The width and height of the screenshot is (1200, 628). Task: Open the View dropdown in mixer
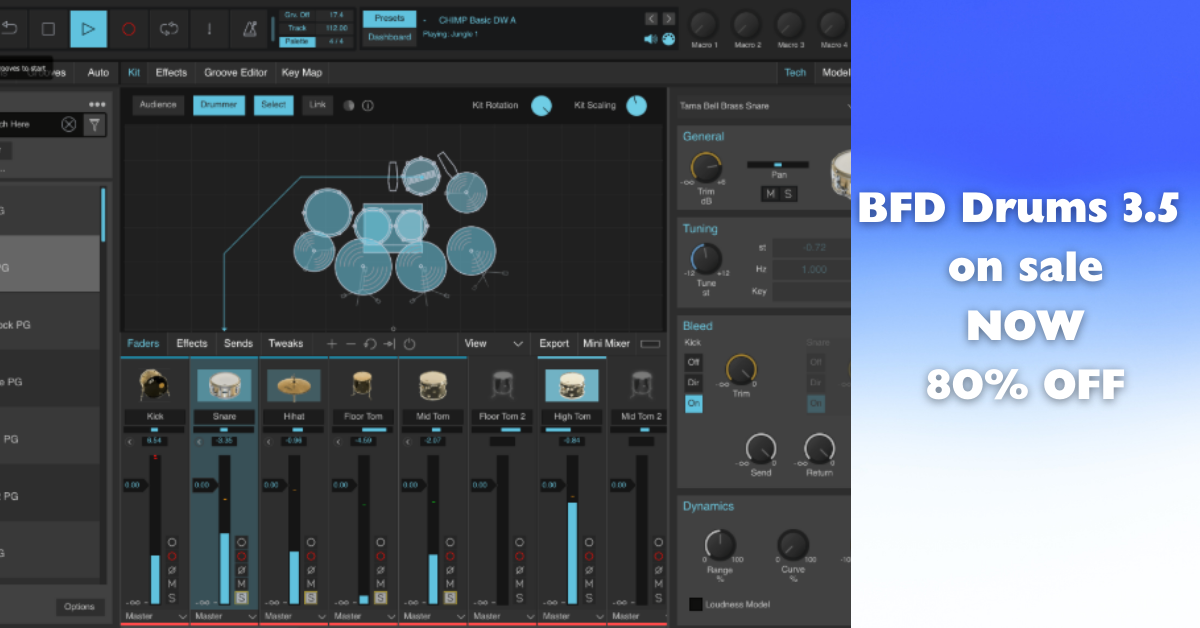[x=493, y=344]
